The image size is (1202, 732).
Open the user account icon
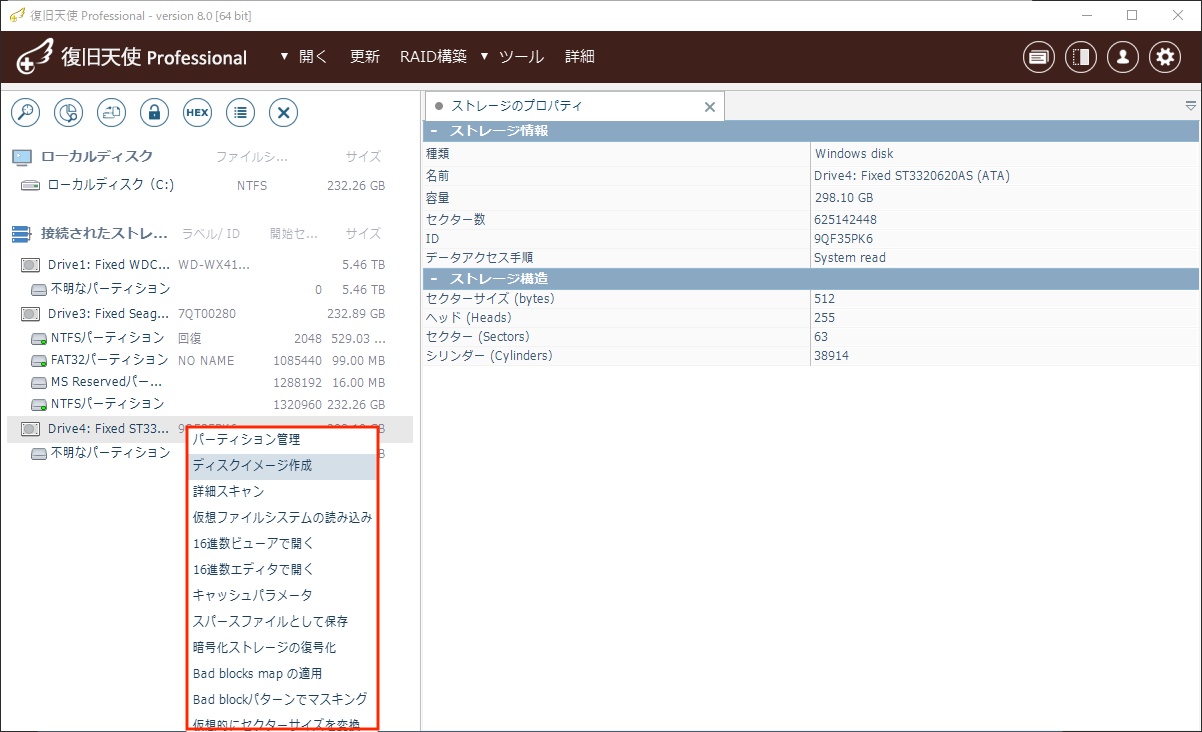1123,57
